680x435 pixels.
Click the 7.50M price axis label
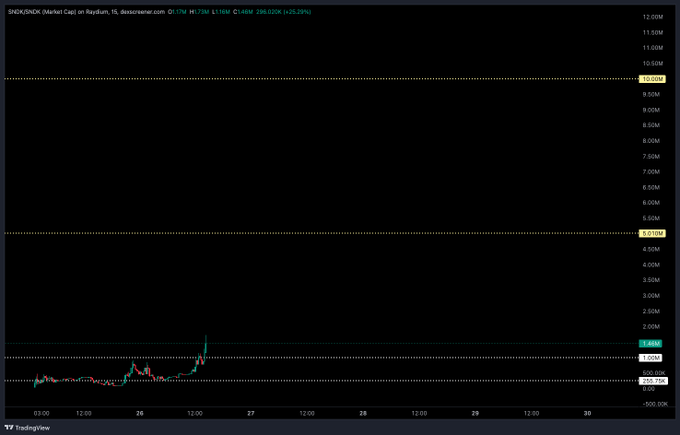click(651, 156)
